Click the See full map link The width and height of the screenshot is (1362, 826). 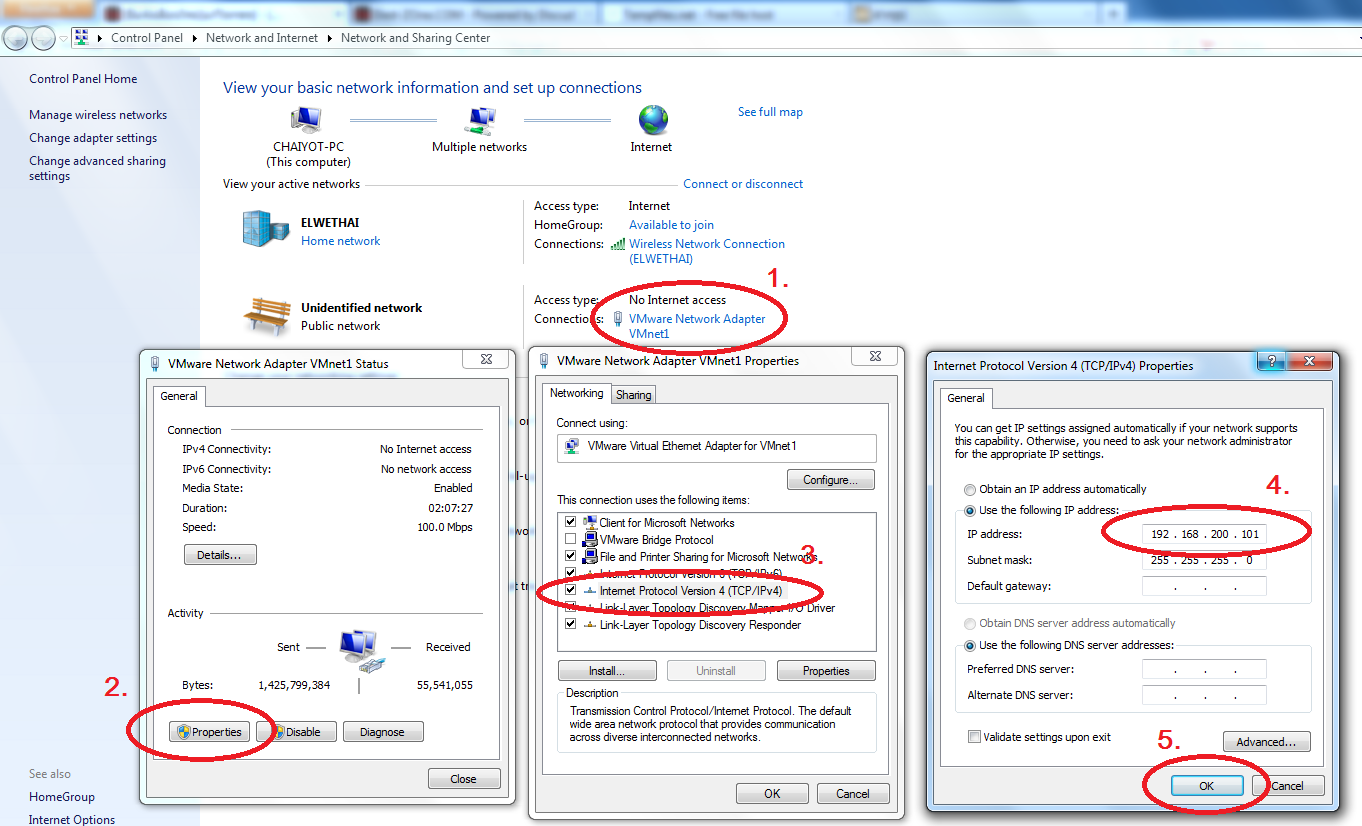coord(770,112)
